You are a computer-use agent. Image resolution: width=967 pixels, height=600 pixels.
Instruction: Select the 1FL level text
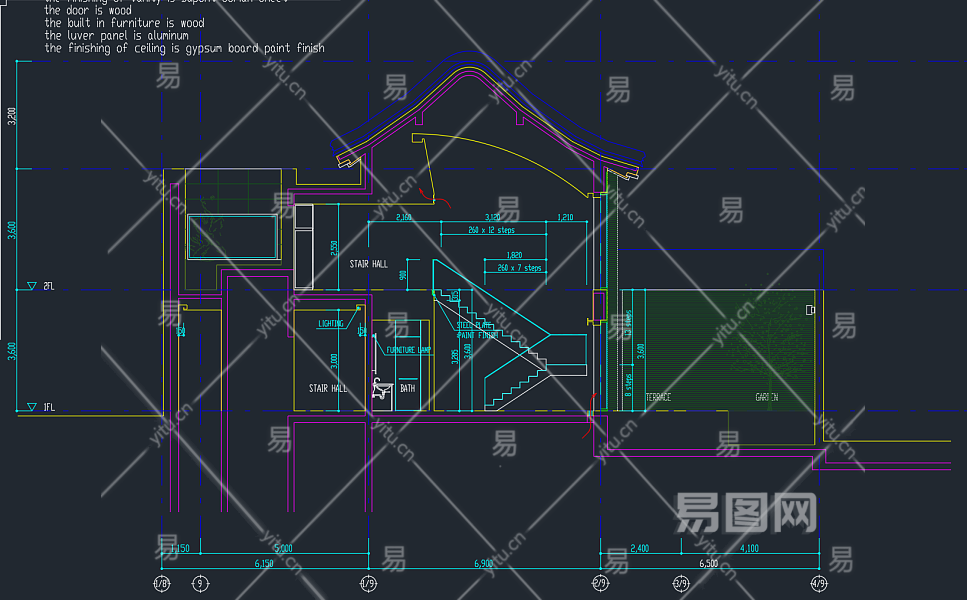[x=49, y=407]
